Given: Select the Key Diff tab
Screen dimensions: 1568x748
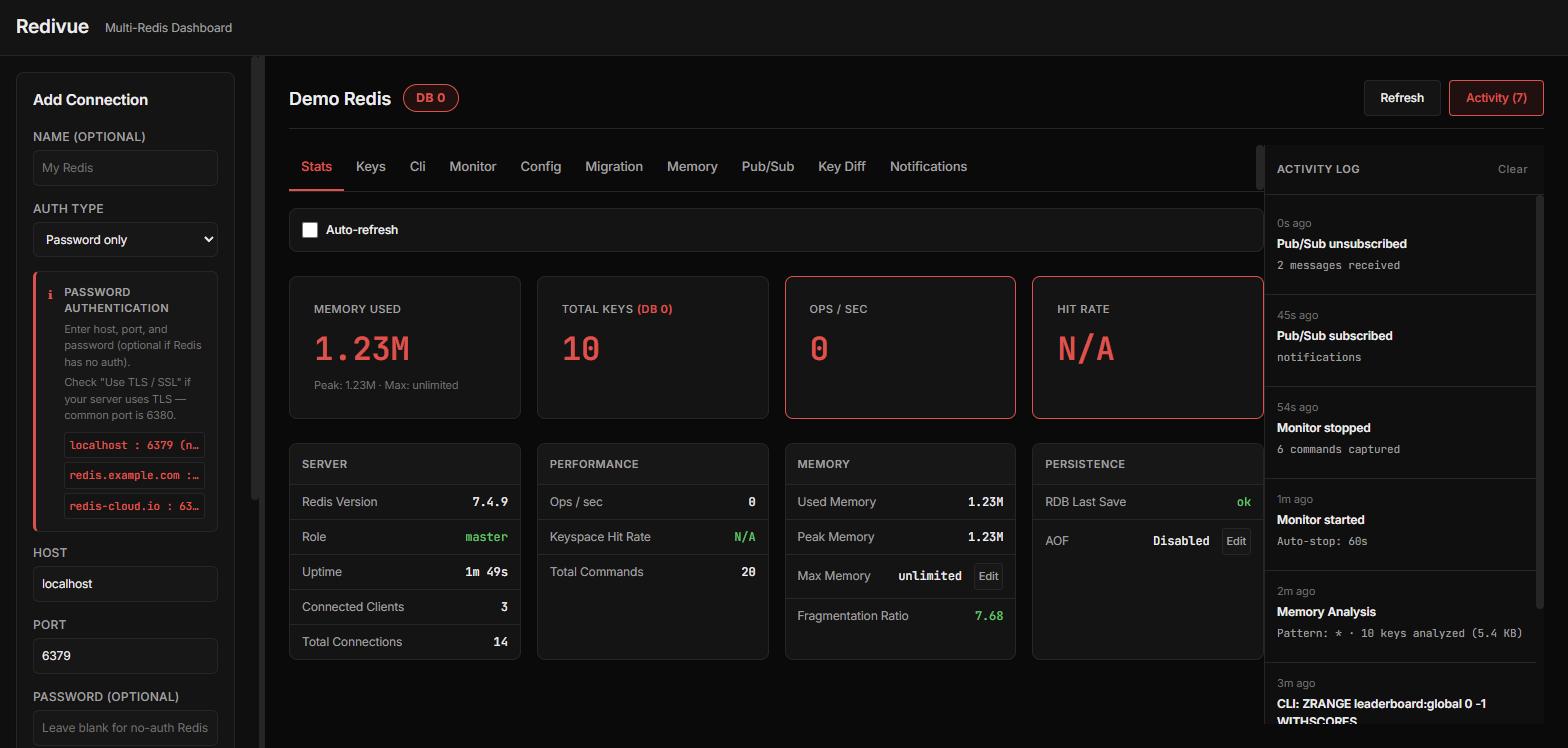Looking at the screenshot, I should pyautogui.click(x=841, y=167).
